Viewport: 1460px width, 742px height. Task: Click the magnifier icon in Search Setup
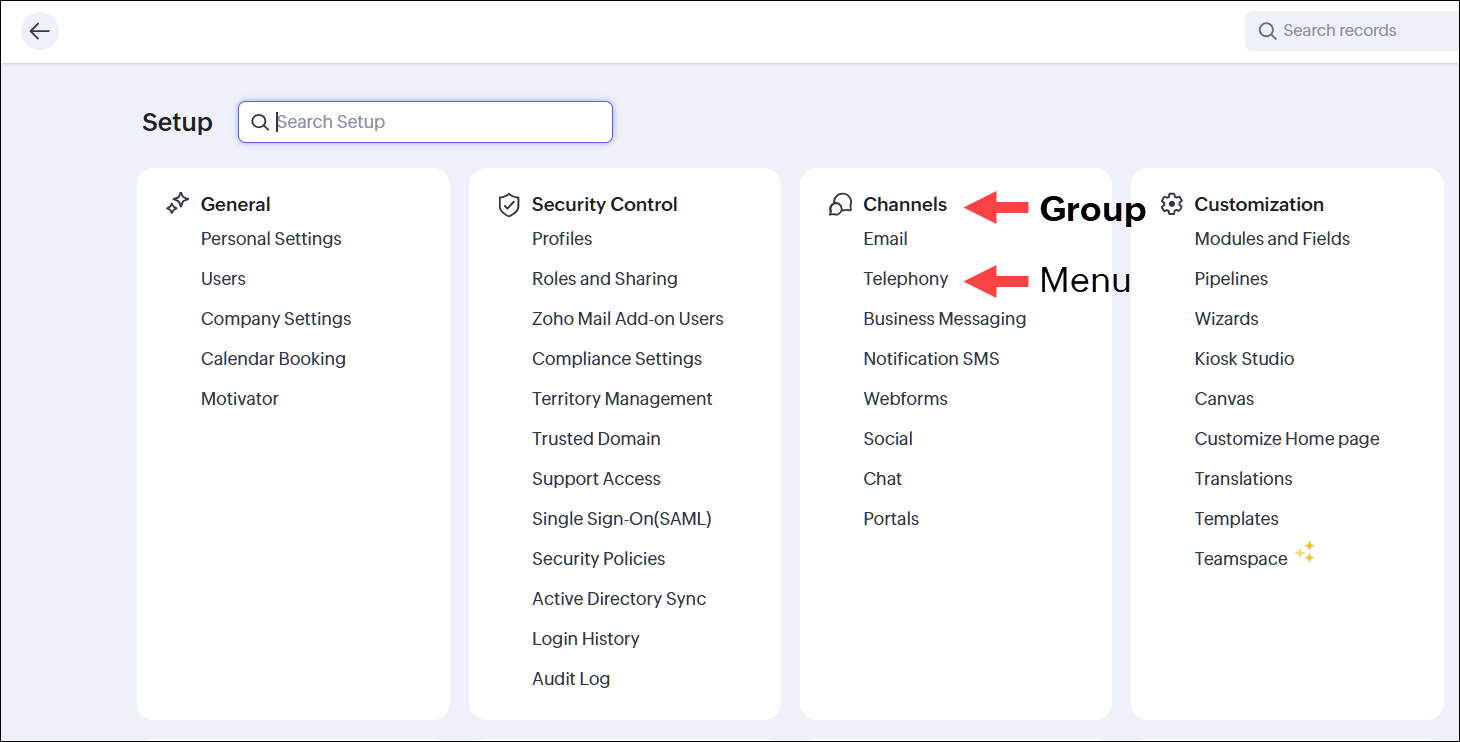259,122
